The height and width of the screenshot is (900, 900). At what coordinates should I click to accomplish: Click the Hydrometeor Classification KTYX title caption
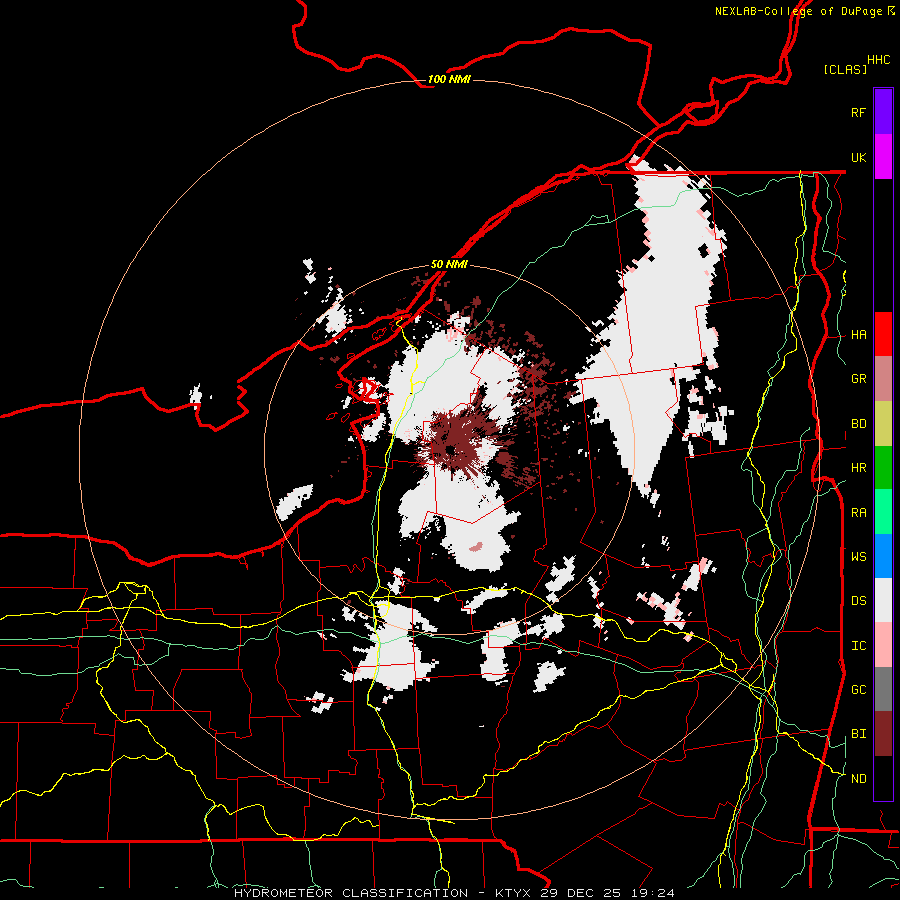pyautogui.click(x=454, y=893)
